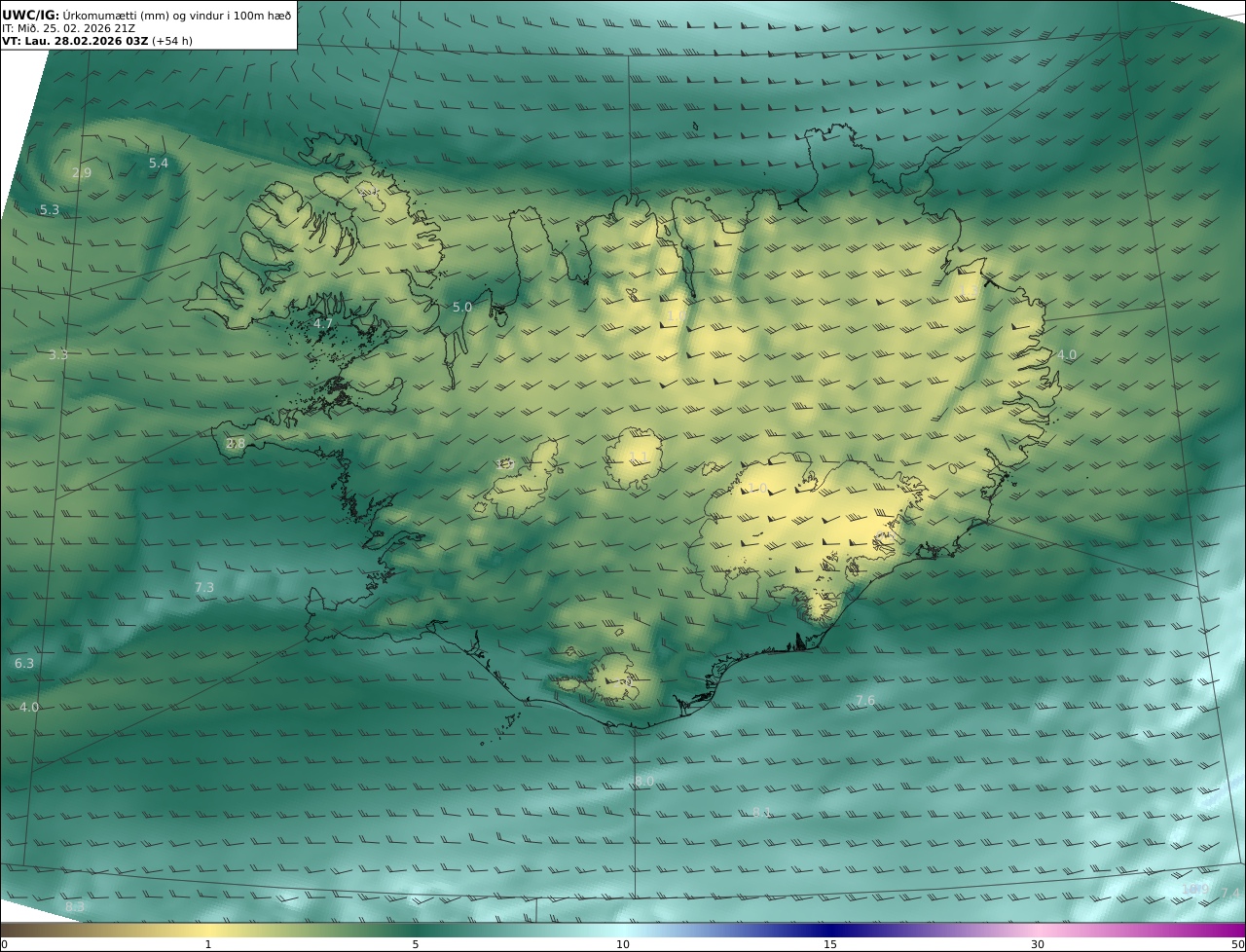
Task: Click the 7.6 value off south coast
Action: [864, 701]
